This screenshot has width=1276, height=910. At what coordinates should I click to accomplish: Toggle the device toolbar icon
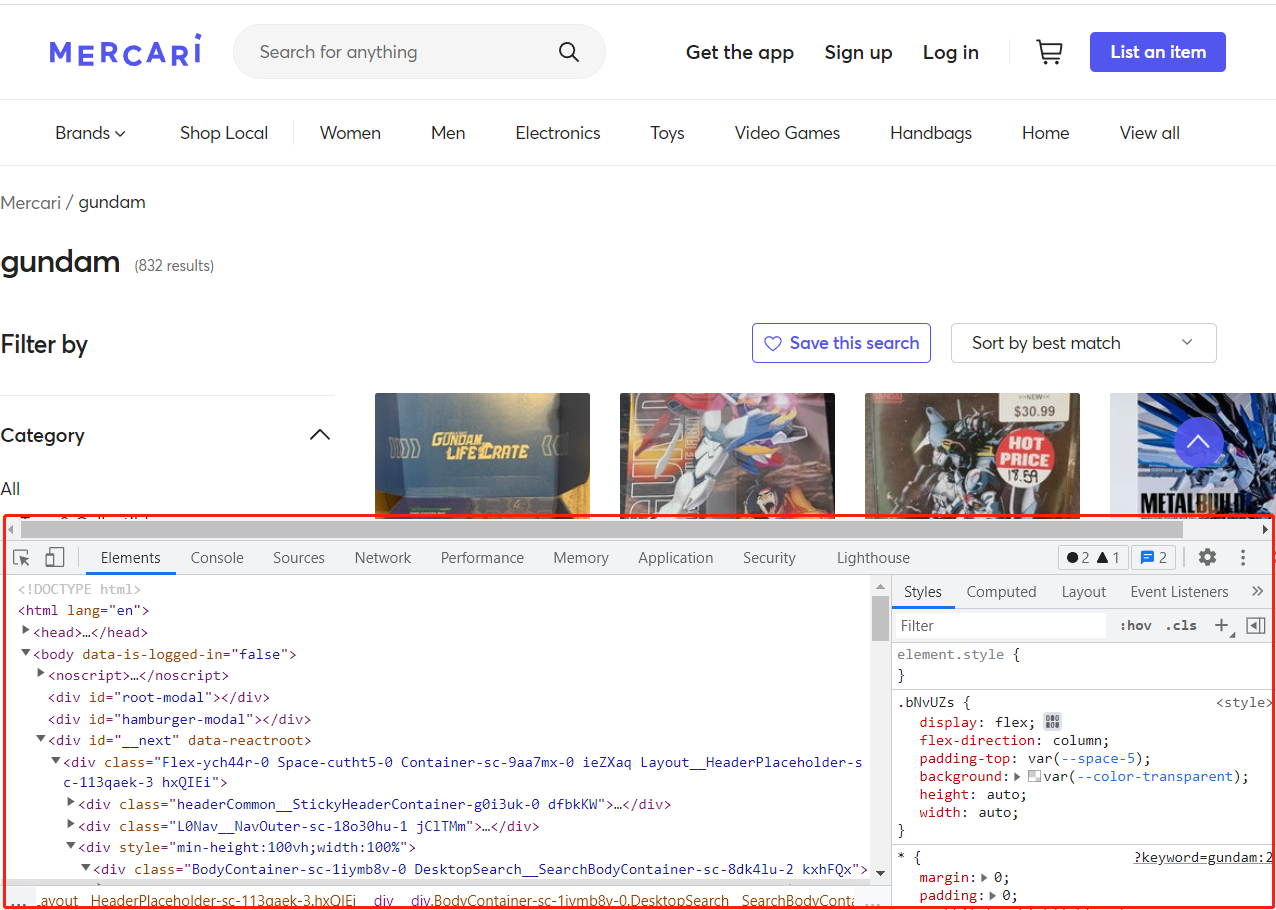55,558
